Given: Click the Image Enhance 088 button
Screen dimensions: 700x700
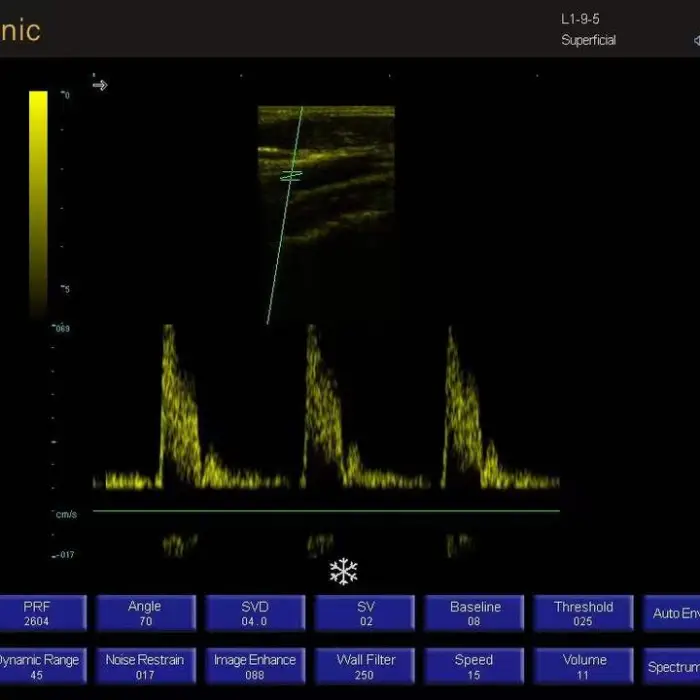Looking at the screenshot, I should 255,666.
